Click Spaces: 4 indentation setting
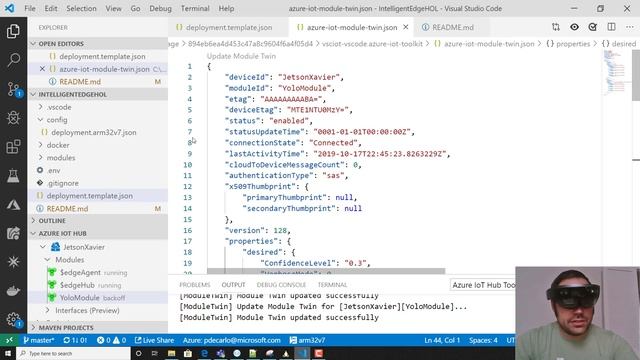This screenshot has width=640, height=360. coord(483,340)
